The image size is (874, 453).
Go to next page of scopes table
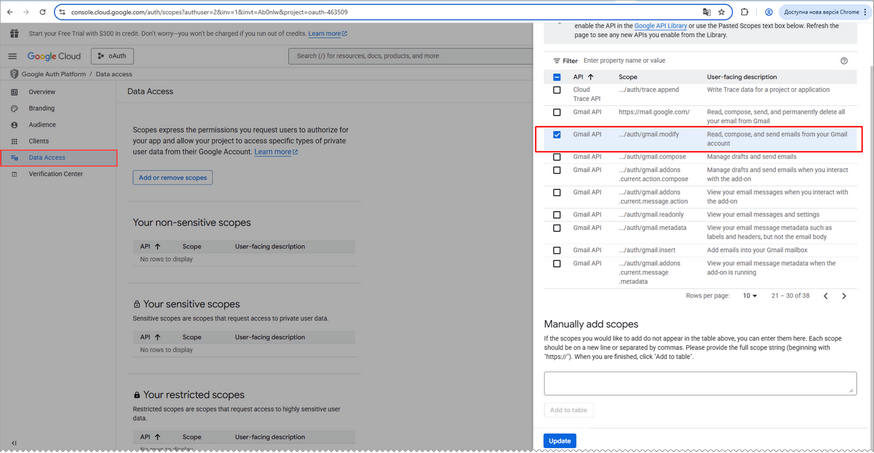tap(844, 296)
